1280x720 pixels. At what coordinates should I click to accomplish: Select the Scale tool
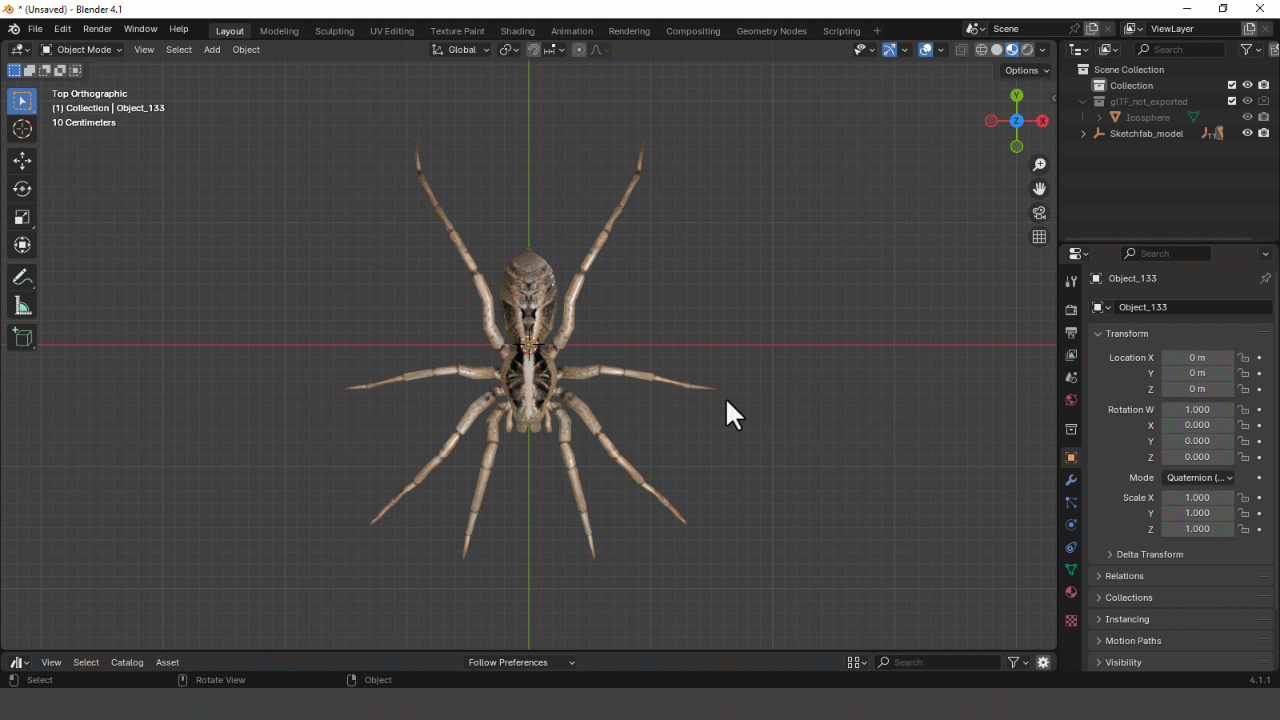(22, 217)
